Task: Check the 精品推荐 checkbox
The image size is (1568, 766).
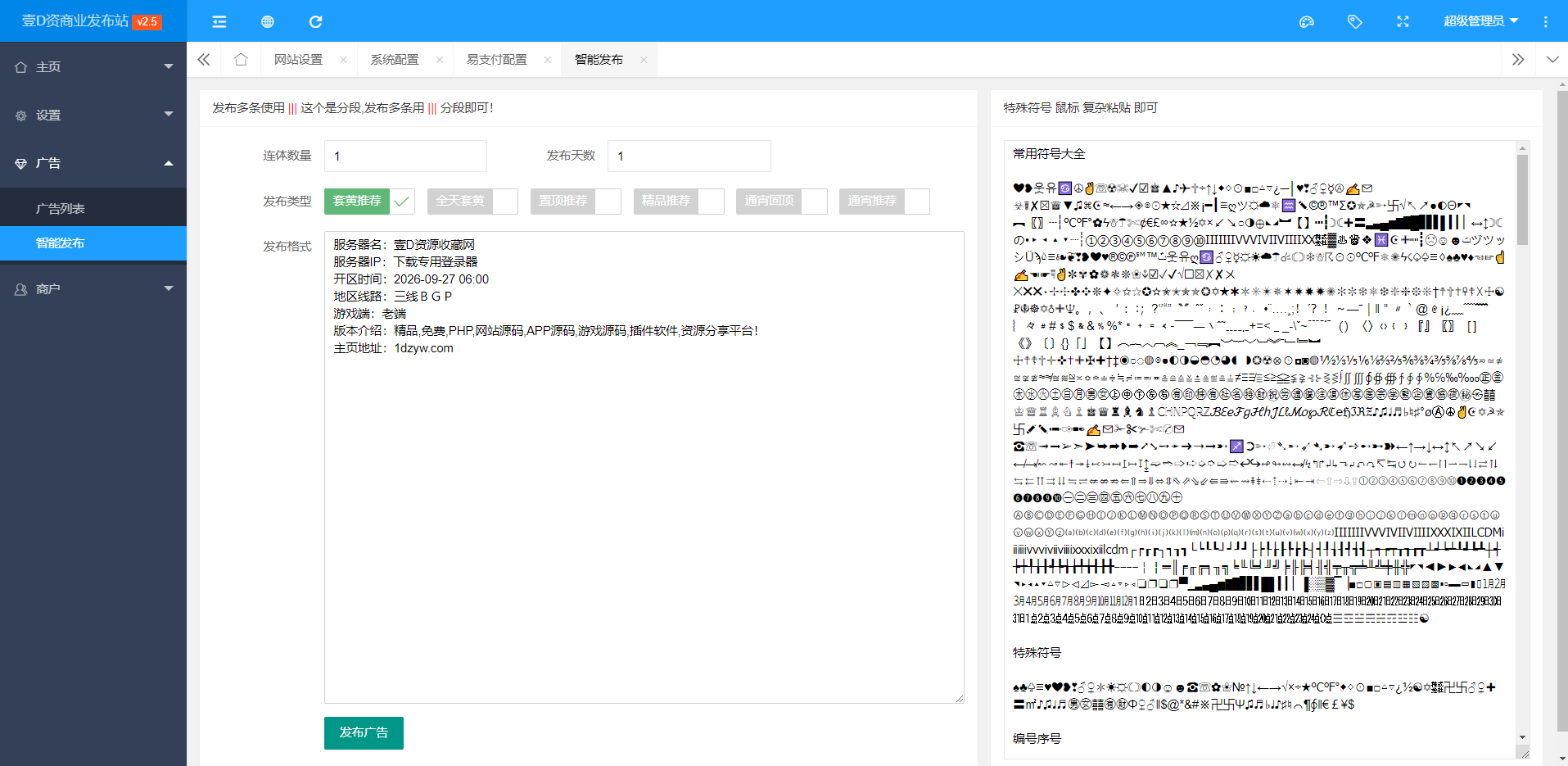Action: point(679,202)
